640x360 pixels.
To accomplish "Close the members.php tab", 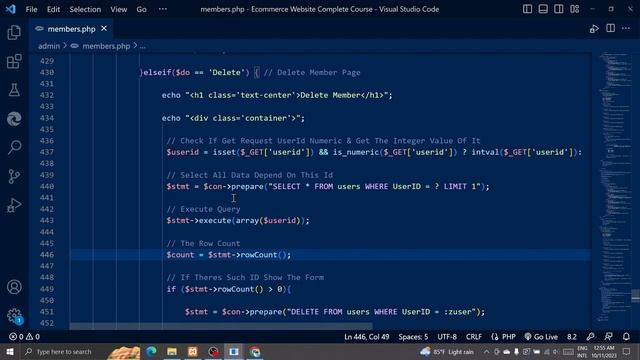I will tap(104, 29).
